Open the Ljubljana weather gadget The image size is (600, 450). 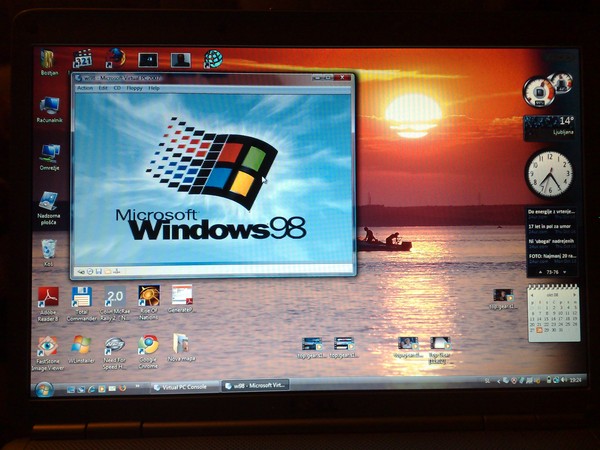pos(549,127)
